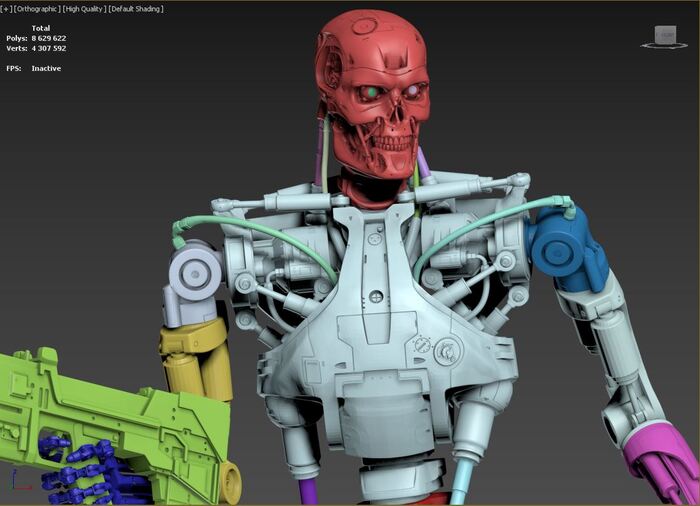Image resolution: width=700 pixels, height=506 pixels.
Task: Open the High Quality viewport menu
Action: click(x=85, y=9)
